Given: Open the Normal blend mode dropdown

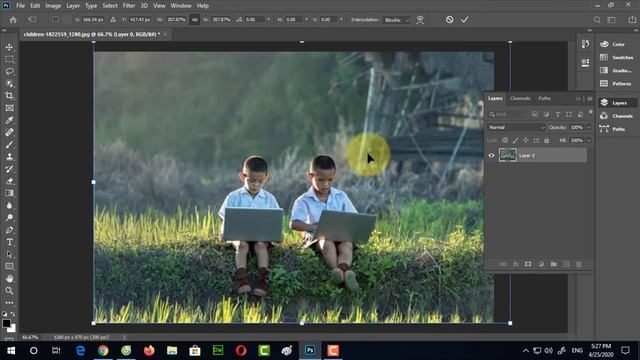Looking at the screenshot, I should click(x=516, y=127).
